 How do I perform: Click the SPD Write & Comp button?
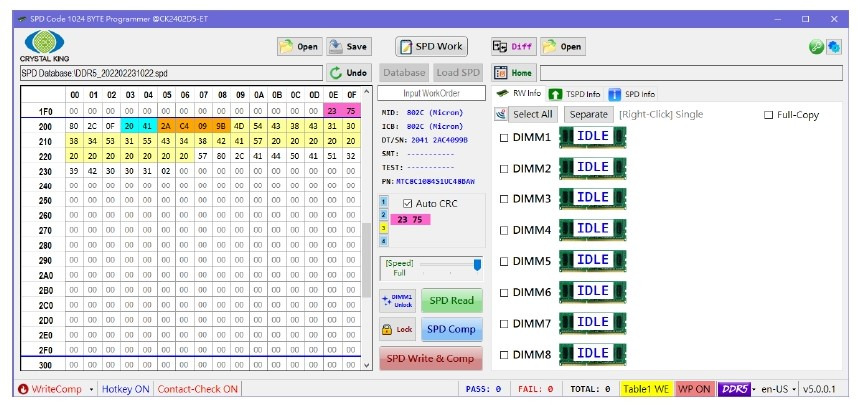point(431,358)
